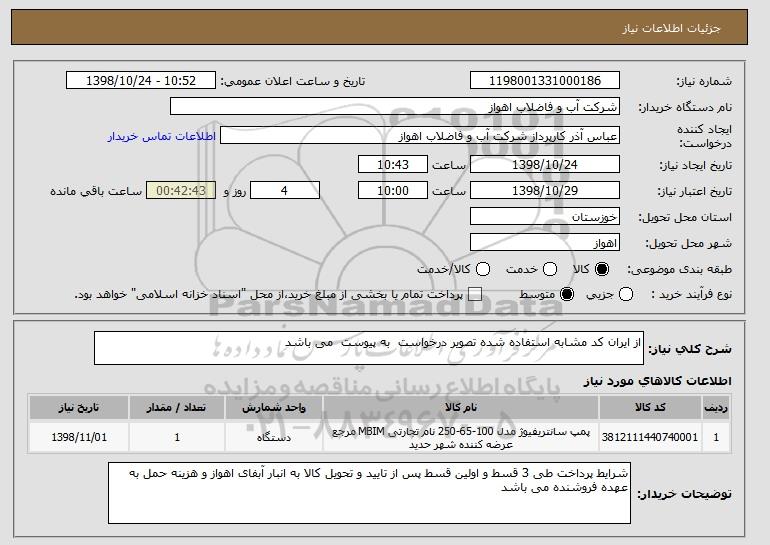Click the اهواز delivery city field

coord(544,243)
